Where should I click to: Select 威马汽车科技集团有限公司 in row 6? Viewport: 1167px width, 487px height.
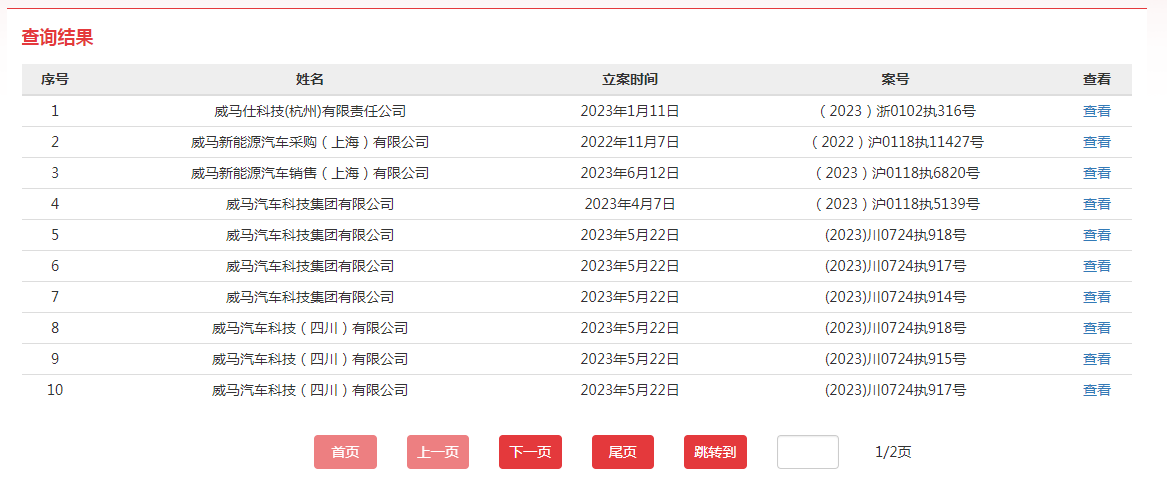pyautogui.click(x=310, y=267)
